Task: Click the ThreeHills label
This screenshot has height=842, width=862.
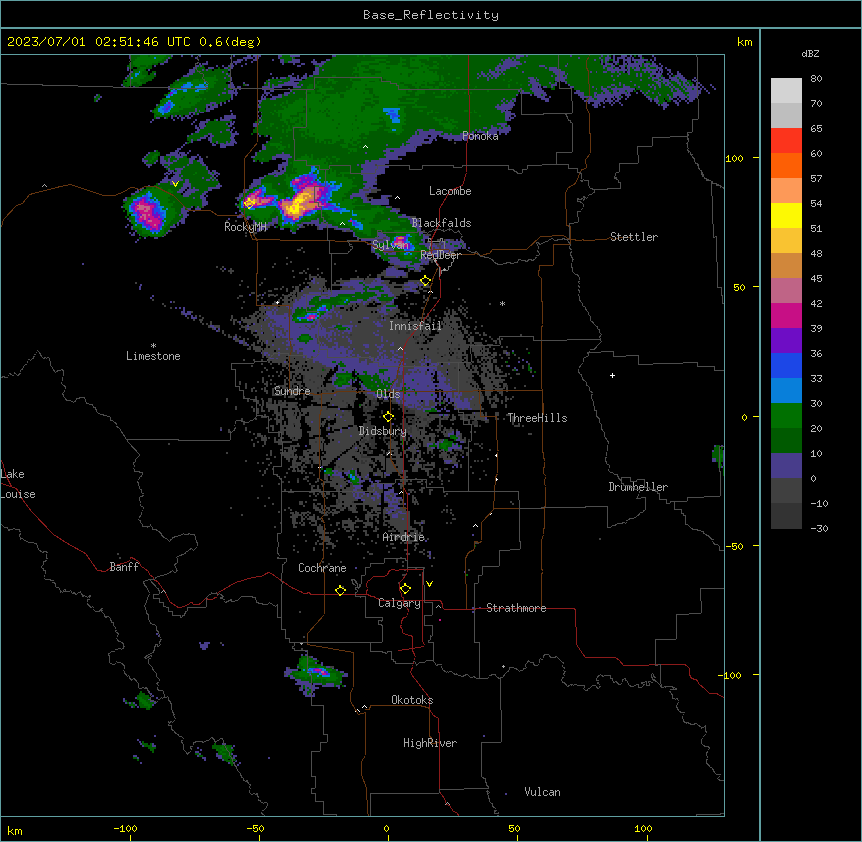Action: coord(537,418)
